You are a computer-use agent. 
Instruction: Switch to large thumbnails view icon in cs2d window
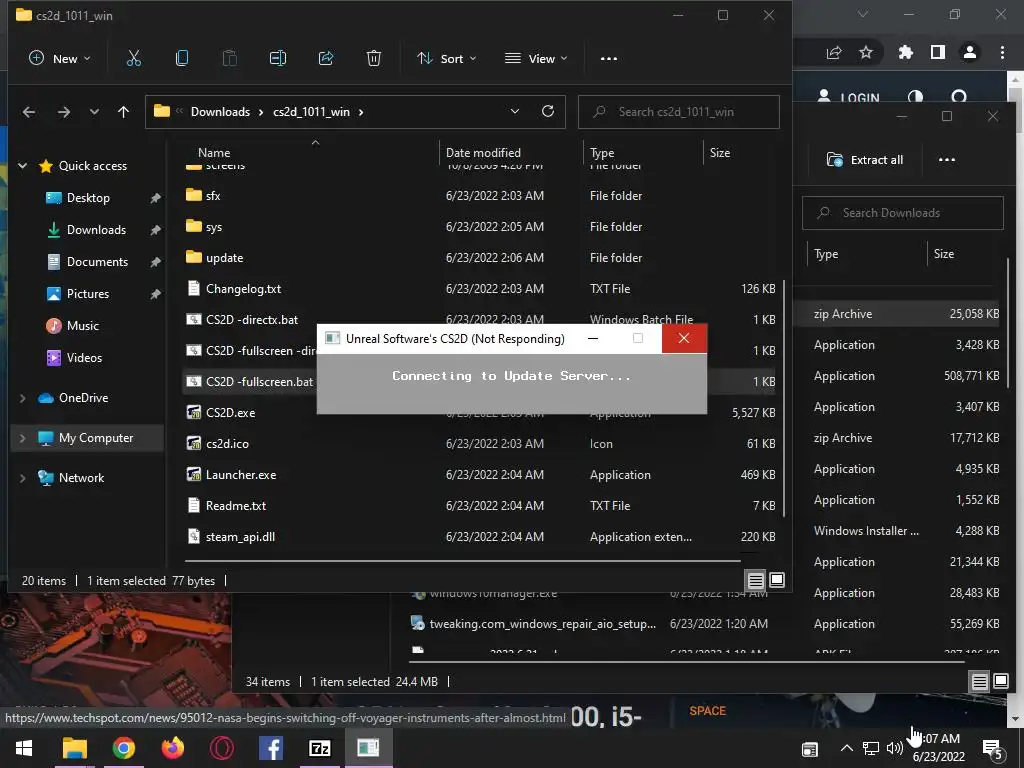tap(777, 580)
